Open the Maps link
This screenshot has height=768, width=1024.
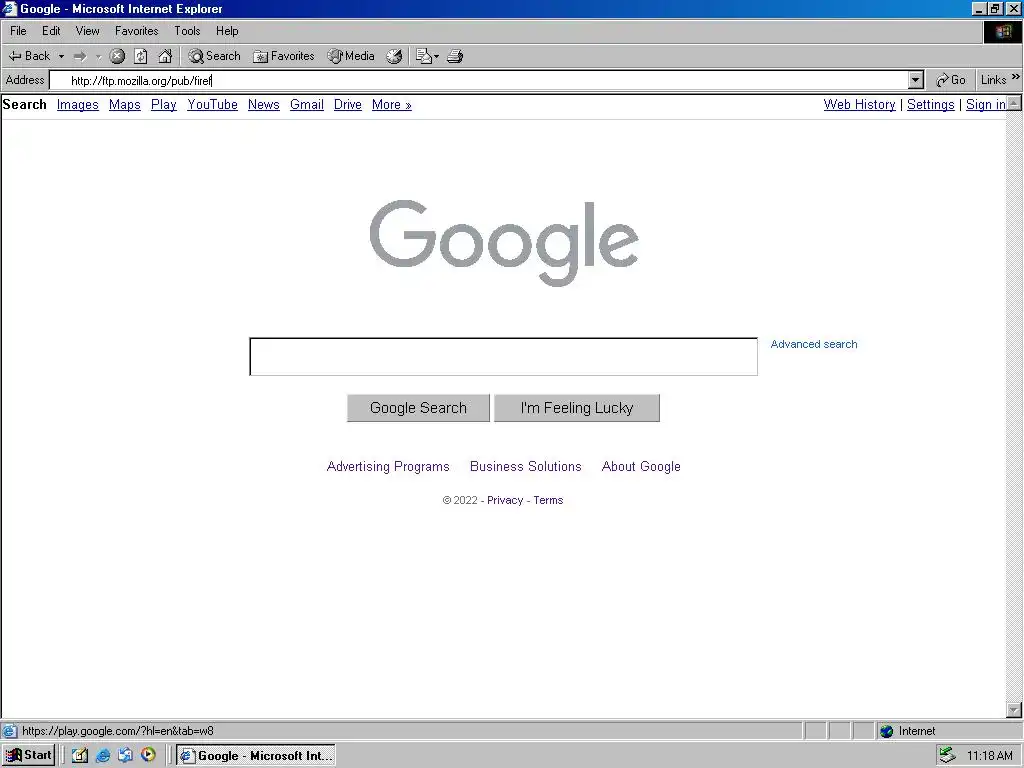(125, 104)
